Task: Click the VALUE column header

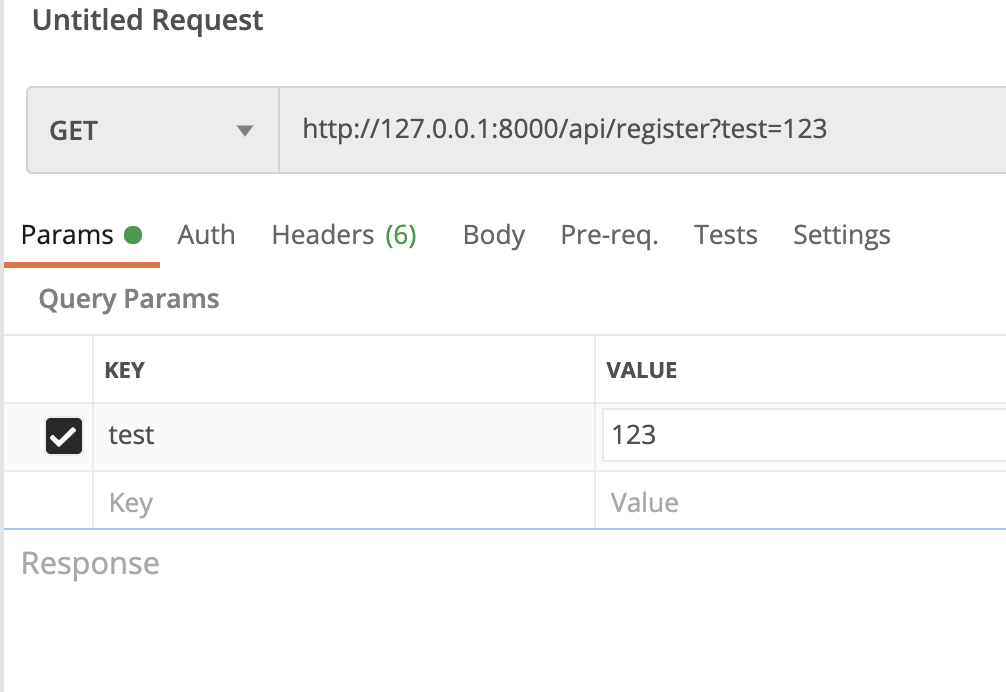Action: pyautogui.click(x=642, y=370)
